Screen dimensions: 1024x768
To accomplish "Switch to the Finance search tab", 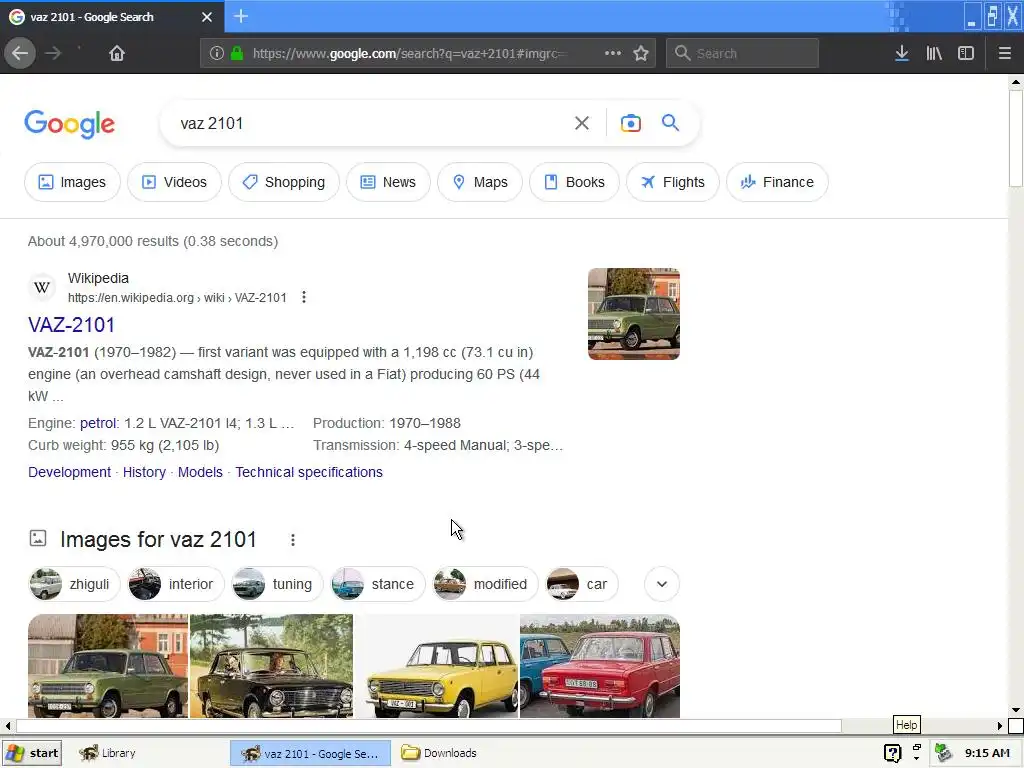I will point(777,182).
